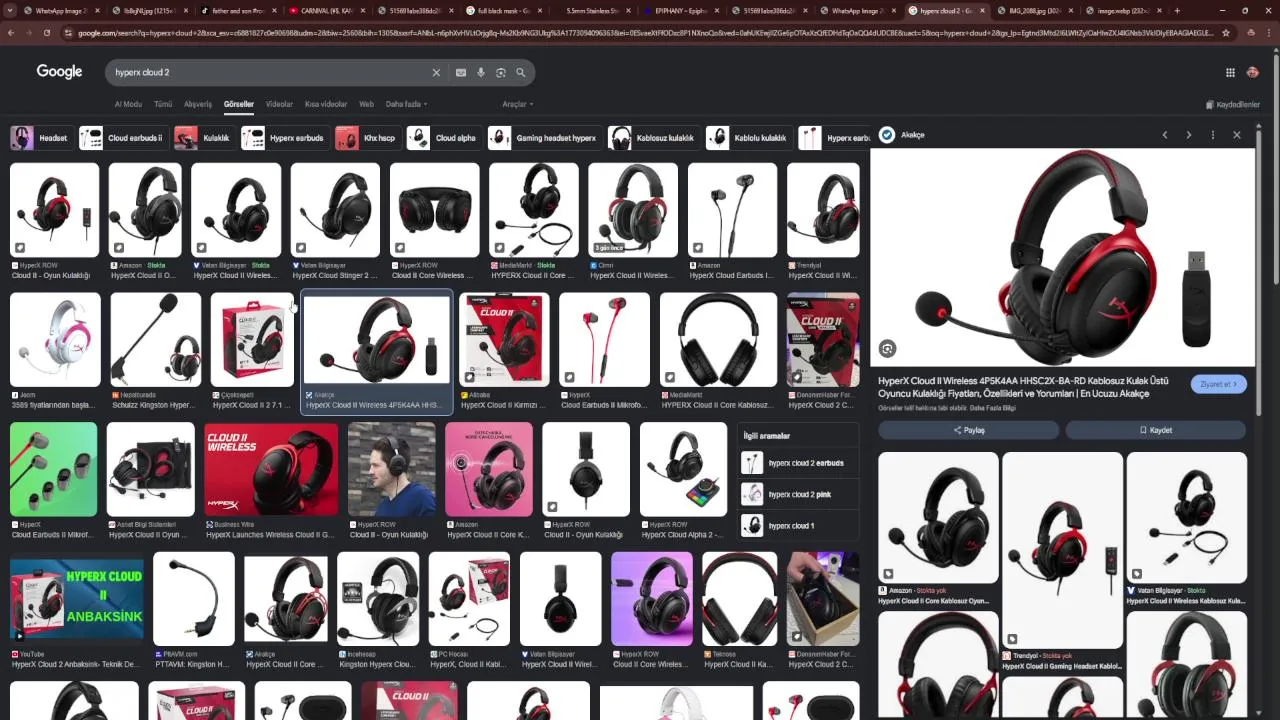Bookmark this page with the star icon
The image size is (1280, 720).
(x=1226, y=32)
